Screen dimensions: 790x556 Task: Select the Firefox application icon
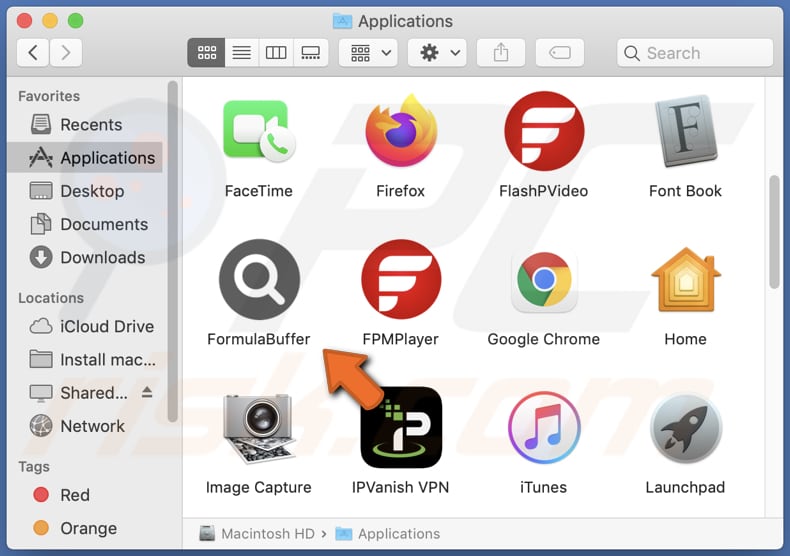(401, 131)
